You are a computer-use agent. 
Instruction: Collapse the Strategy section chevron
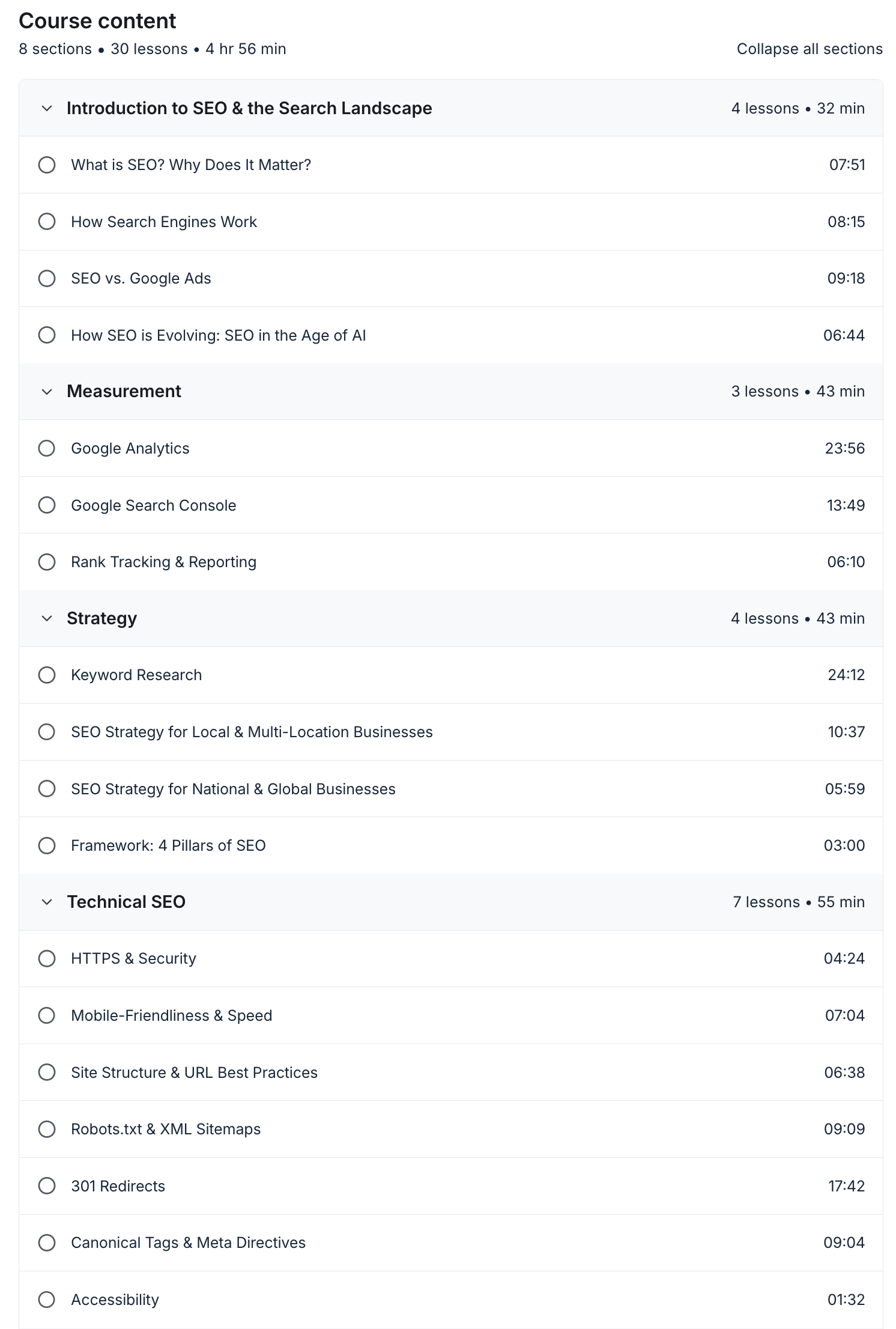(x=47, y=619)
